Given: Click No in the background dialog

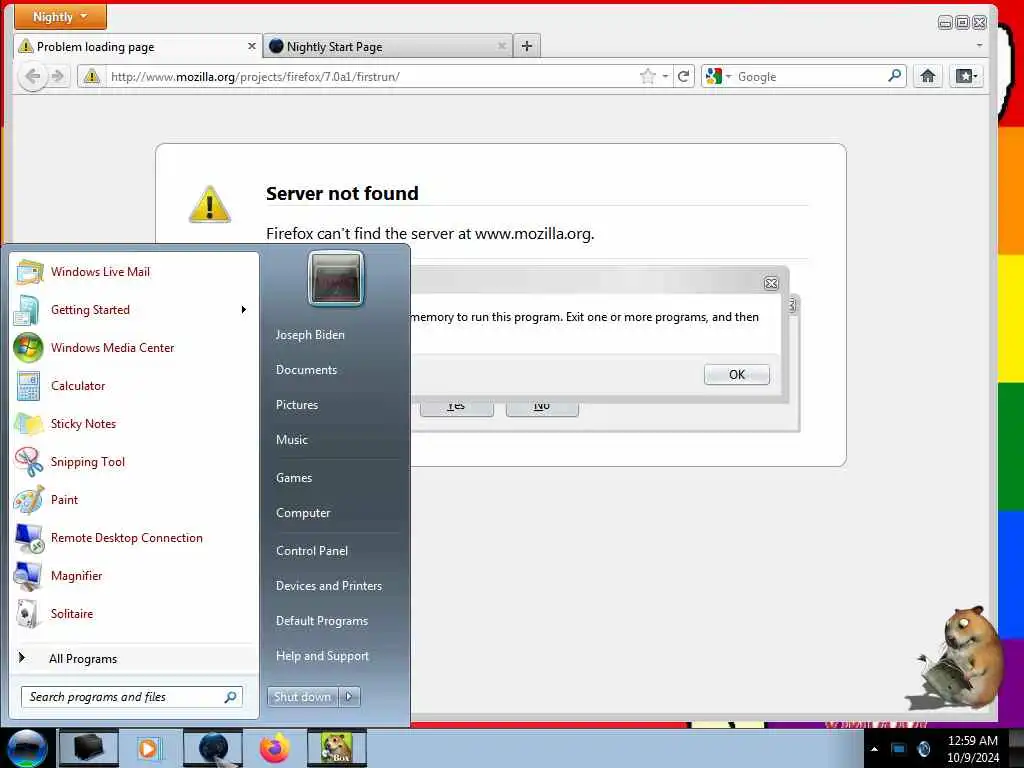Looking at the screenshot, I should click(x=541, y=407).
